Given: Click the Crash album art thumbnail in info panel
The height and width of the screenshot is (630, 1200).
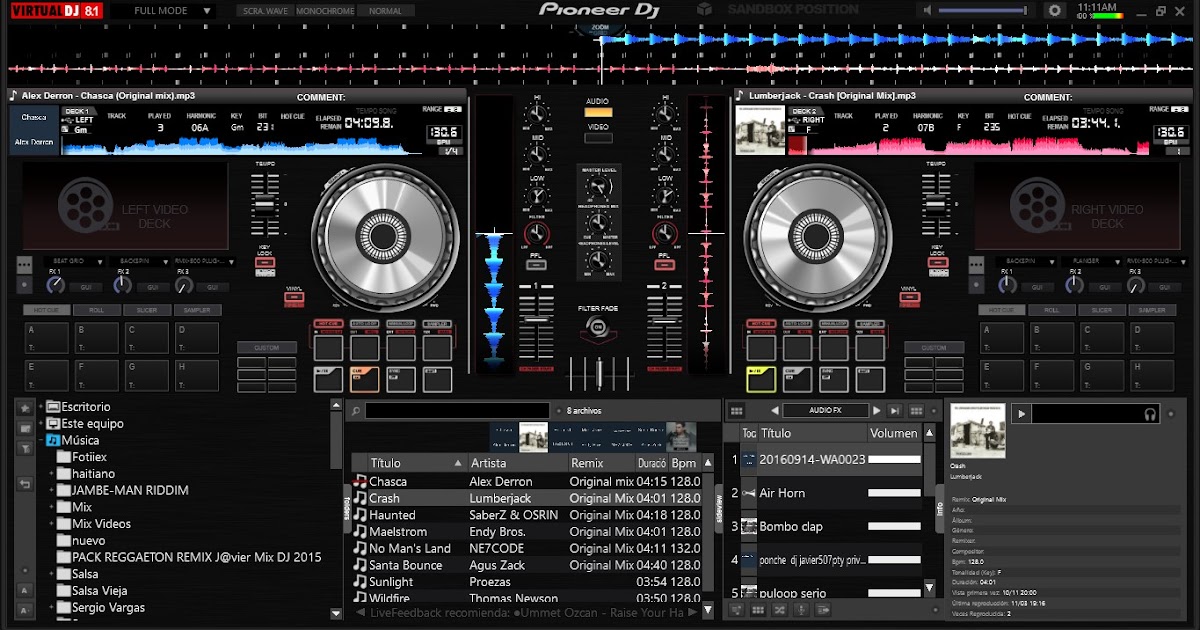Looking at the screenshot, I should coord(977,430).
